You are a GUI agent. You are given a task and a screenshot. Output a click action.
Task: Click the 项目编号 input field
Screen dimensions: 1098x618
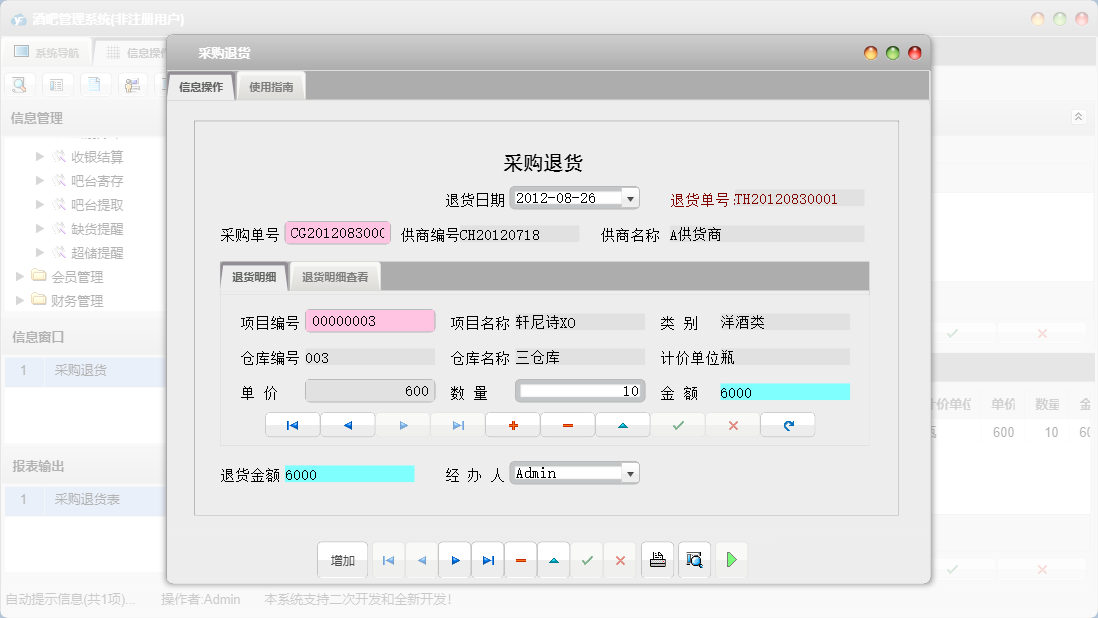coord(370,321)
